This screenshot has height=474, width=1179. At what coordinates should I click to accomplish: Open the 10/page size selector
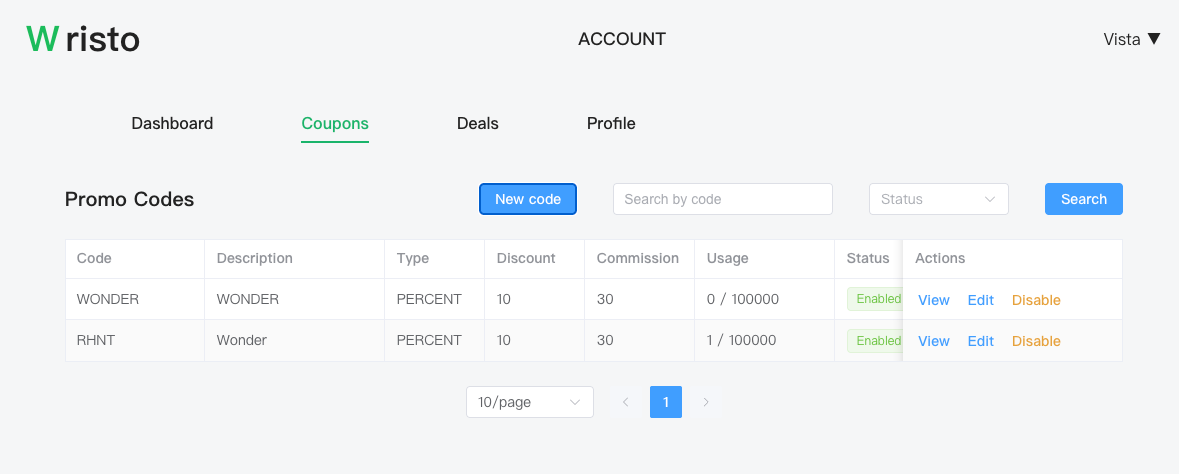[529, 402]
